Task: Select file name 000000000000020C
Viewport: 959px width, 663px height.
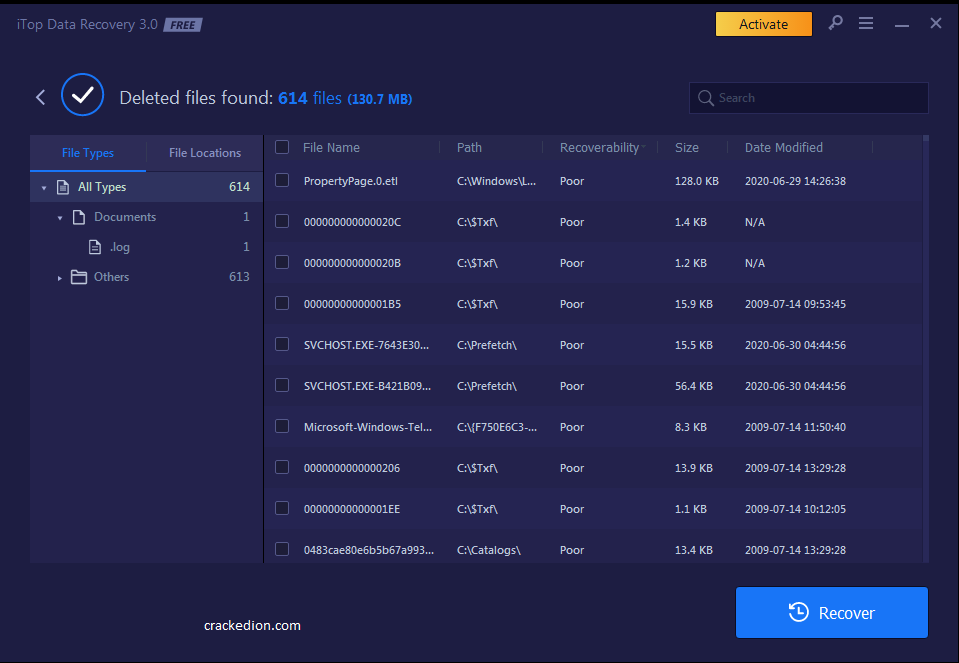Action: (352, 222)
